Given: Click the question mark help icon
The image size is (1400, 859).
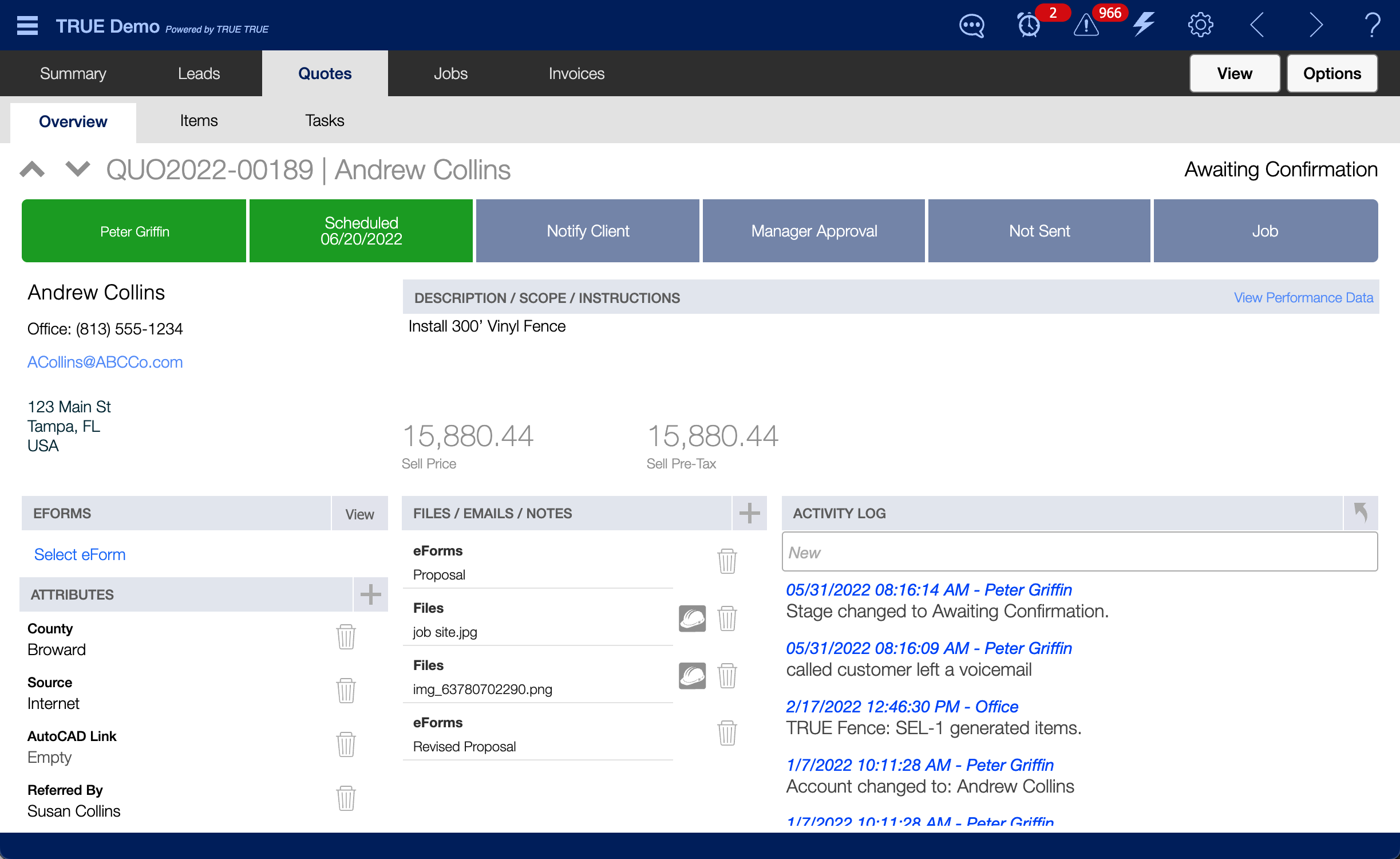Looking at the screenshot, I should [1372, 25].
